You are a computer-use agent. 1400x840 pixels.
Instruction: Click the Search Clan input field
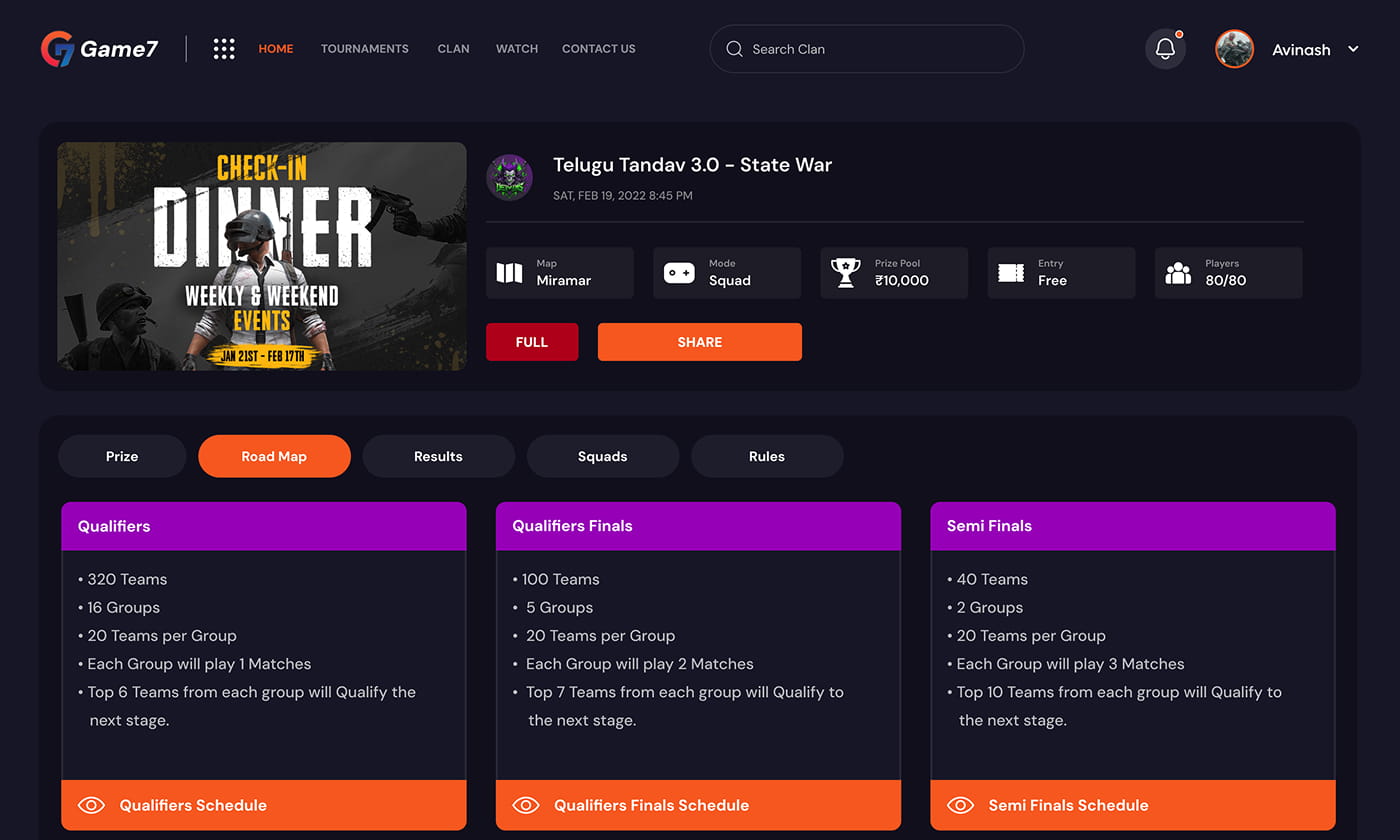[867, 49]
